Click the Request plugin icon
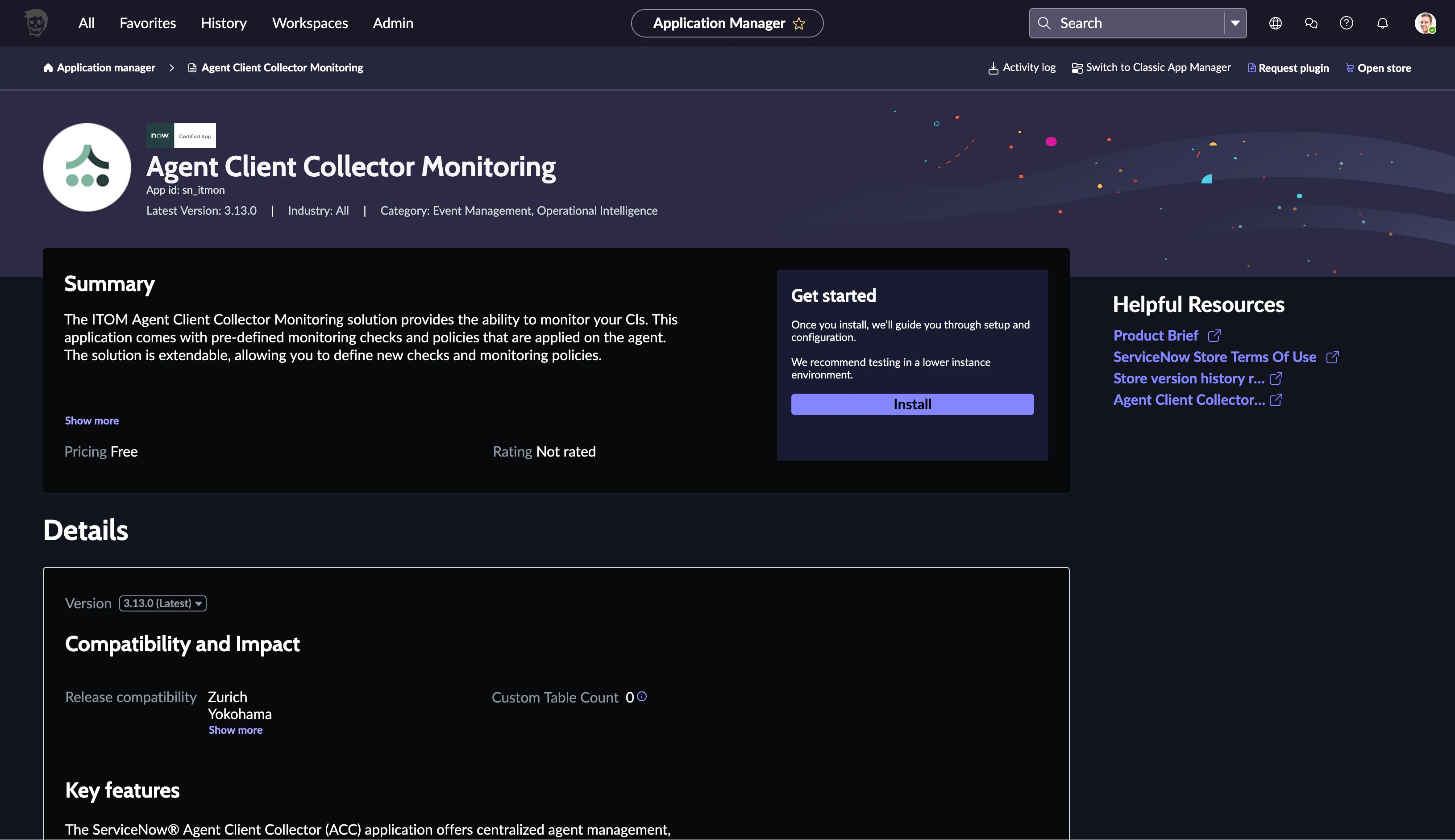 pyautogui.click(x=1251, y=68)
